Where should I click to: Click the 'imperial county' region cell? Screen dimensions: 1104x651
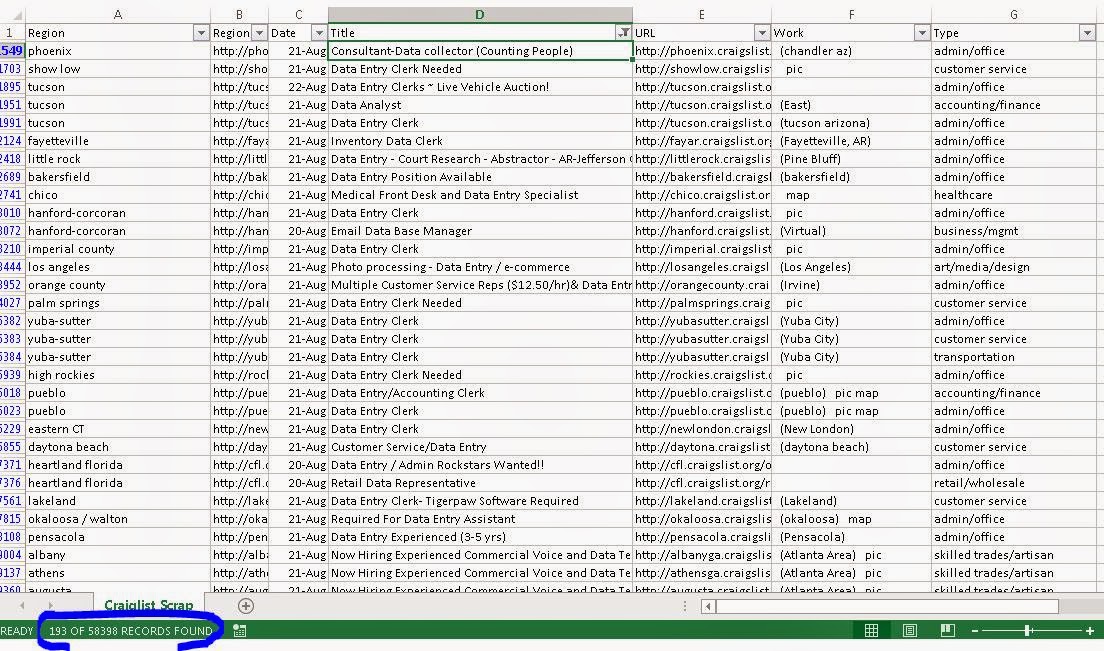tap(118, 249)
